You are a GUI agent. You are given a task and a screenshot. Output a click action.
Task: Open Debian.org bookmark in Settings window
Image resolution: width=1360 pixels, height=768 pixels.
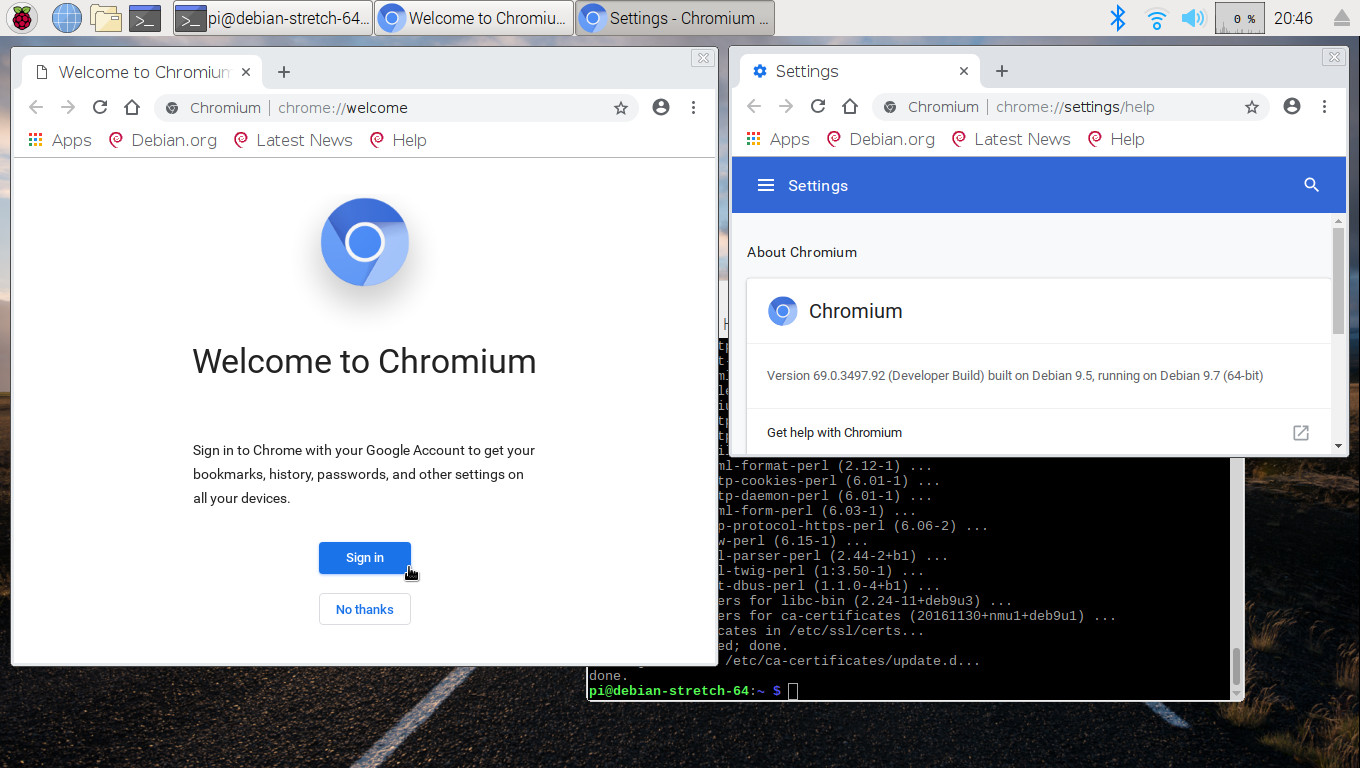[x=881, y=139]
